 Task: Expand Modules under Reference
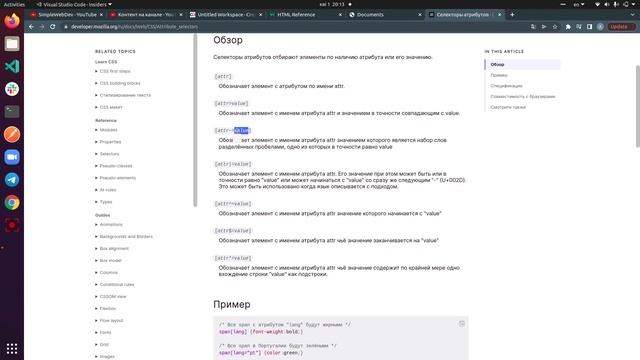[106, 130]
